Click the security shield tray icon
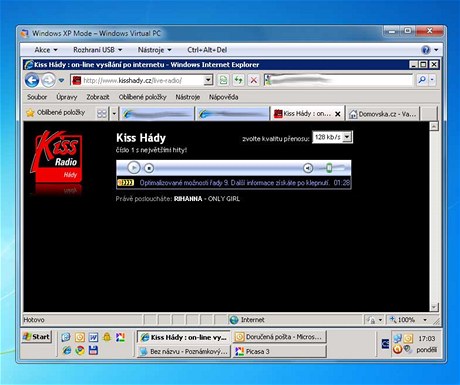Image resolution: width=460 pixels, height=385 pixels. pyautogui.click(x=408, y=349)
